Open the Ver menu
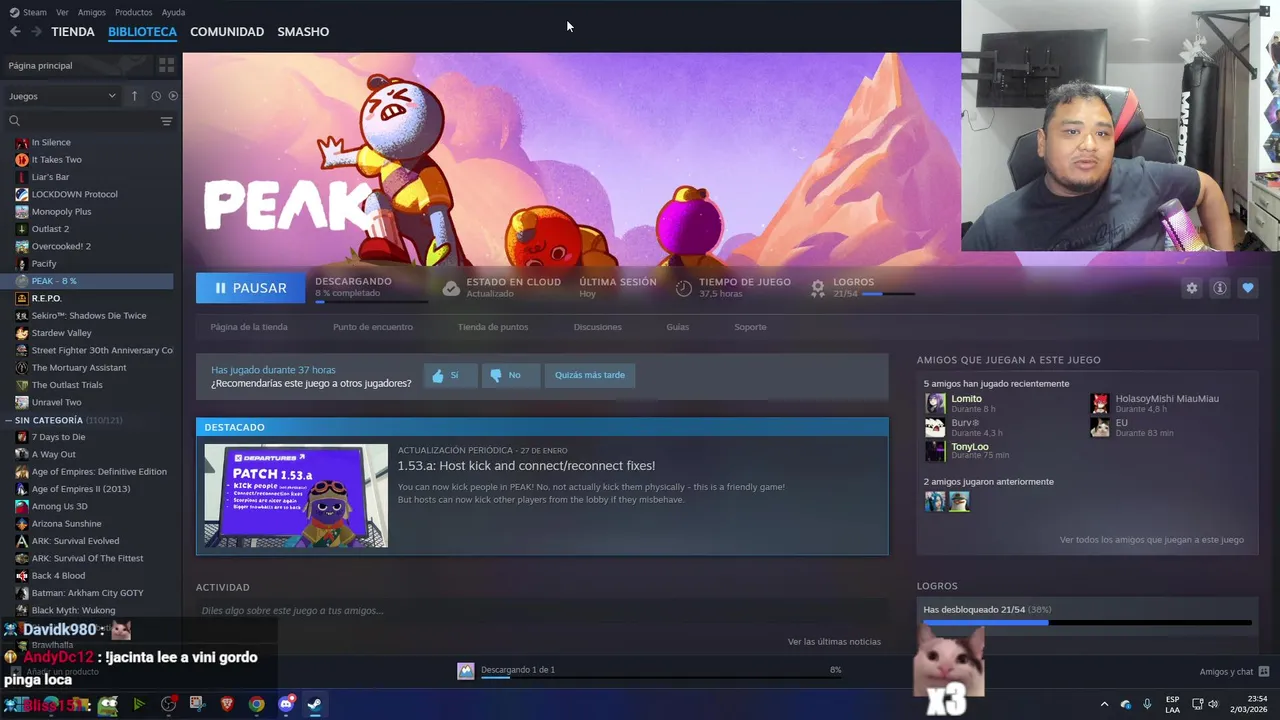Viewport: 1280px width, 720px height. click(x=62, y=12)
